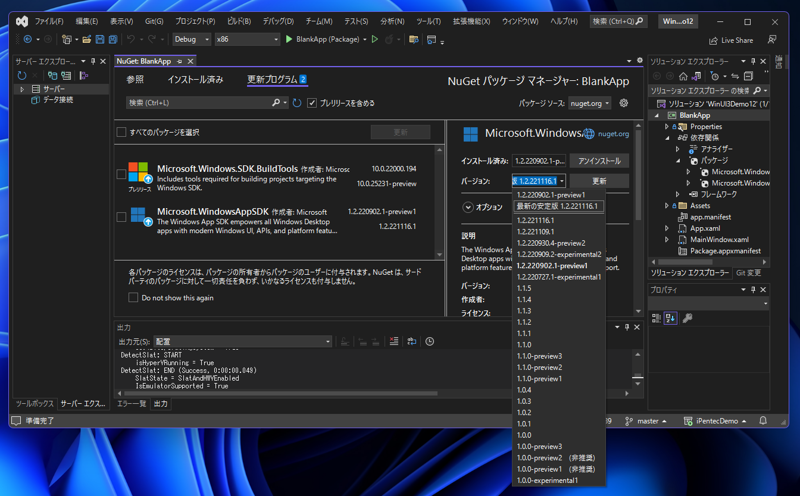Click the wrench icon in the Properties panel

687,318
